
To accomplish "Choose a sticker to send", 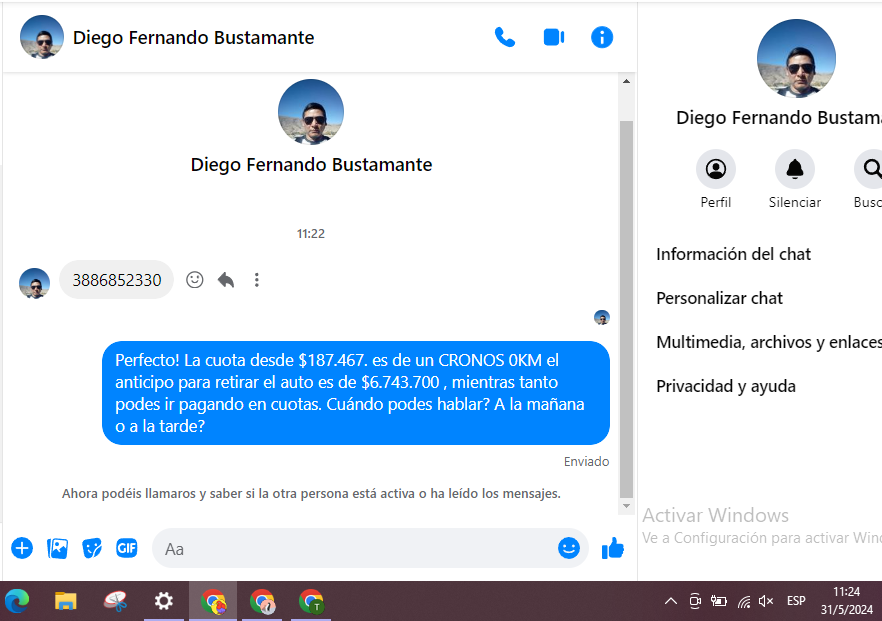I will click(92, 548).
